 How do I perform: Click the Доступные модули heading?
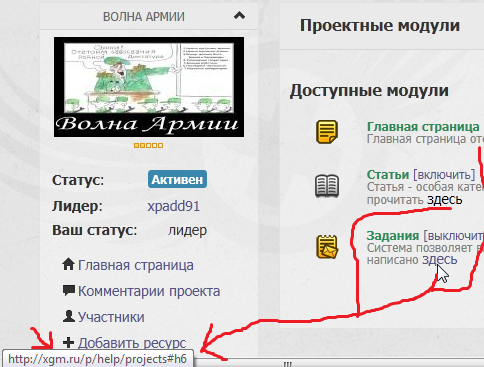coord(369,91)
